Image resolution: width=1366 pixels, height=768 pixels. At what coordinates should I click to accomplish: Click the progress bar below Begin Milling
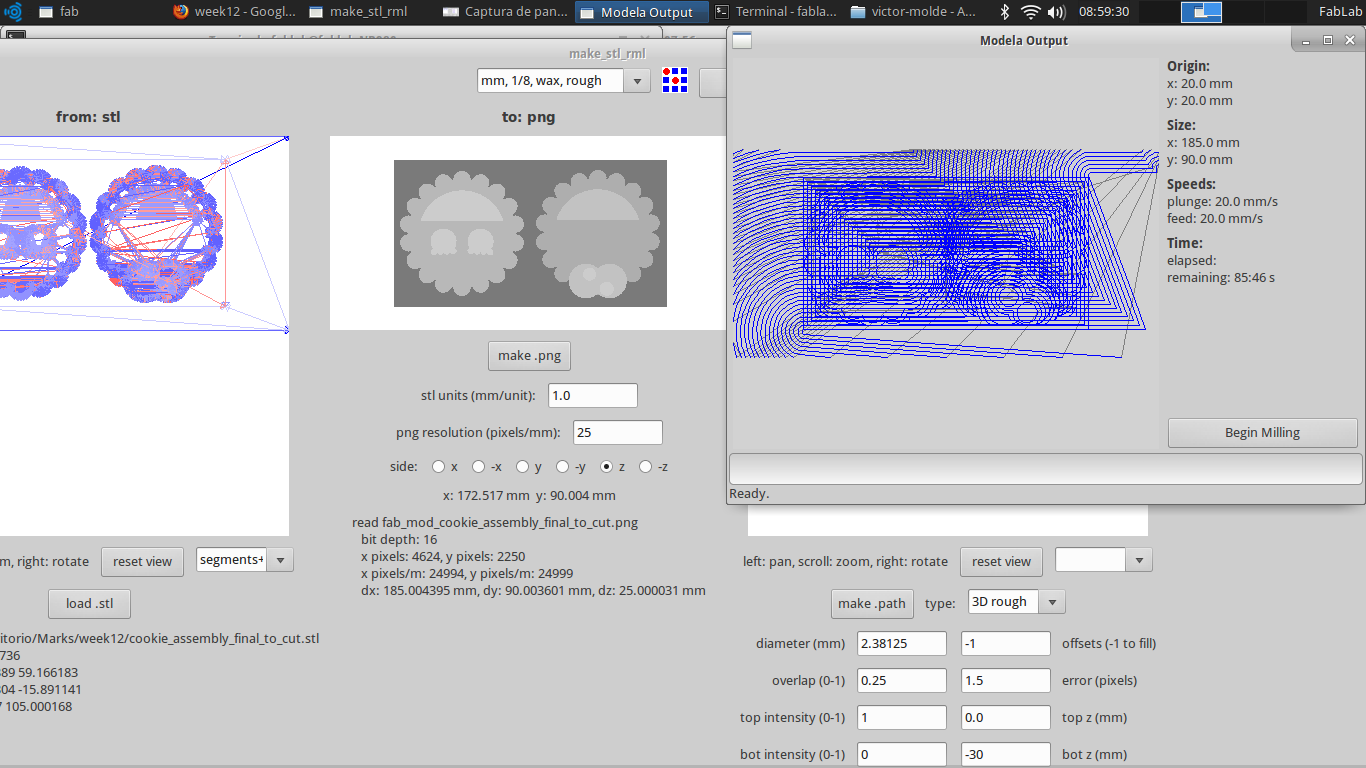(x=1045, y=469)
